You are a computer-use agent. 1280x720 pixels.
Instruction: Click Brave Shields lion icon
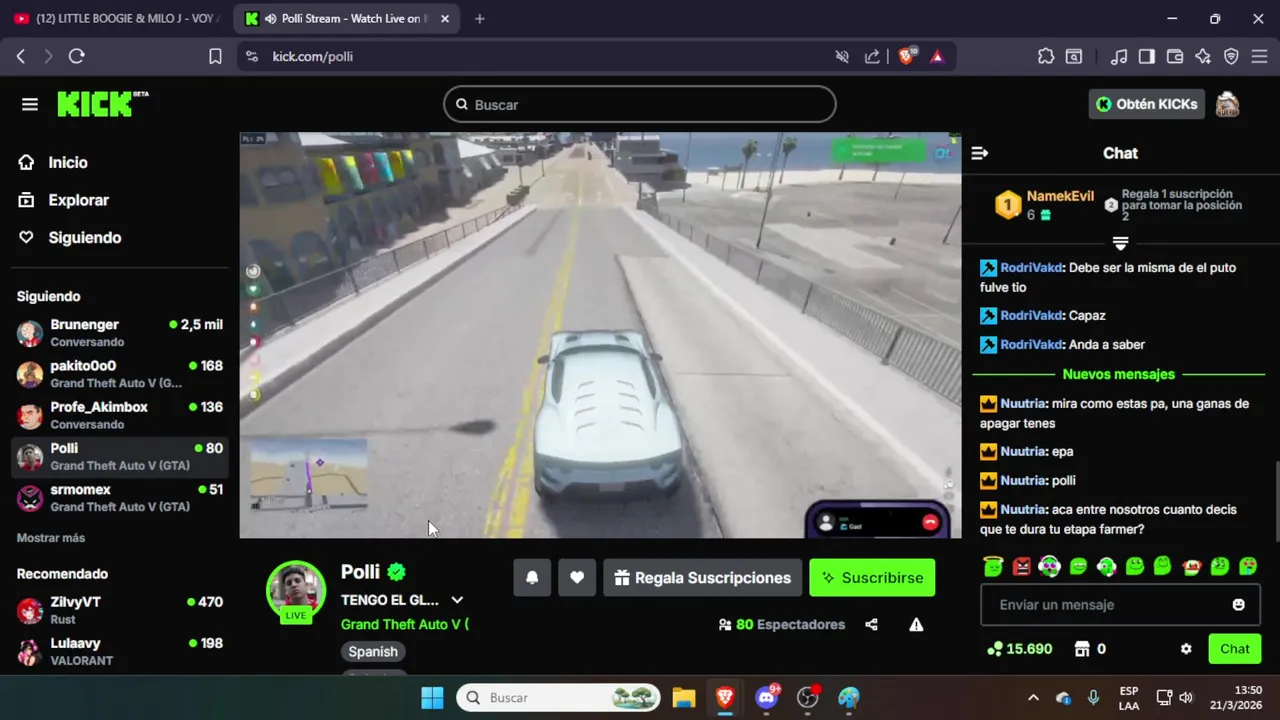(906, 57)
